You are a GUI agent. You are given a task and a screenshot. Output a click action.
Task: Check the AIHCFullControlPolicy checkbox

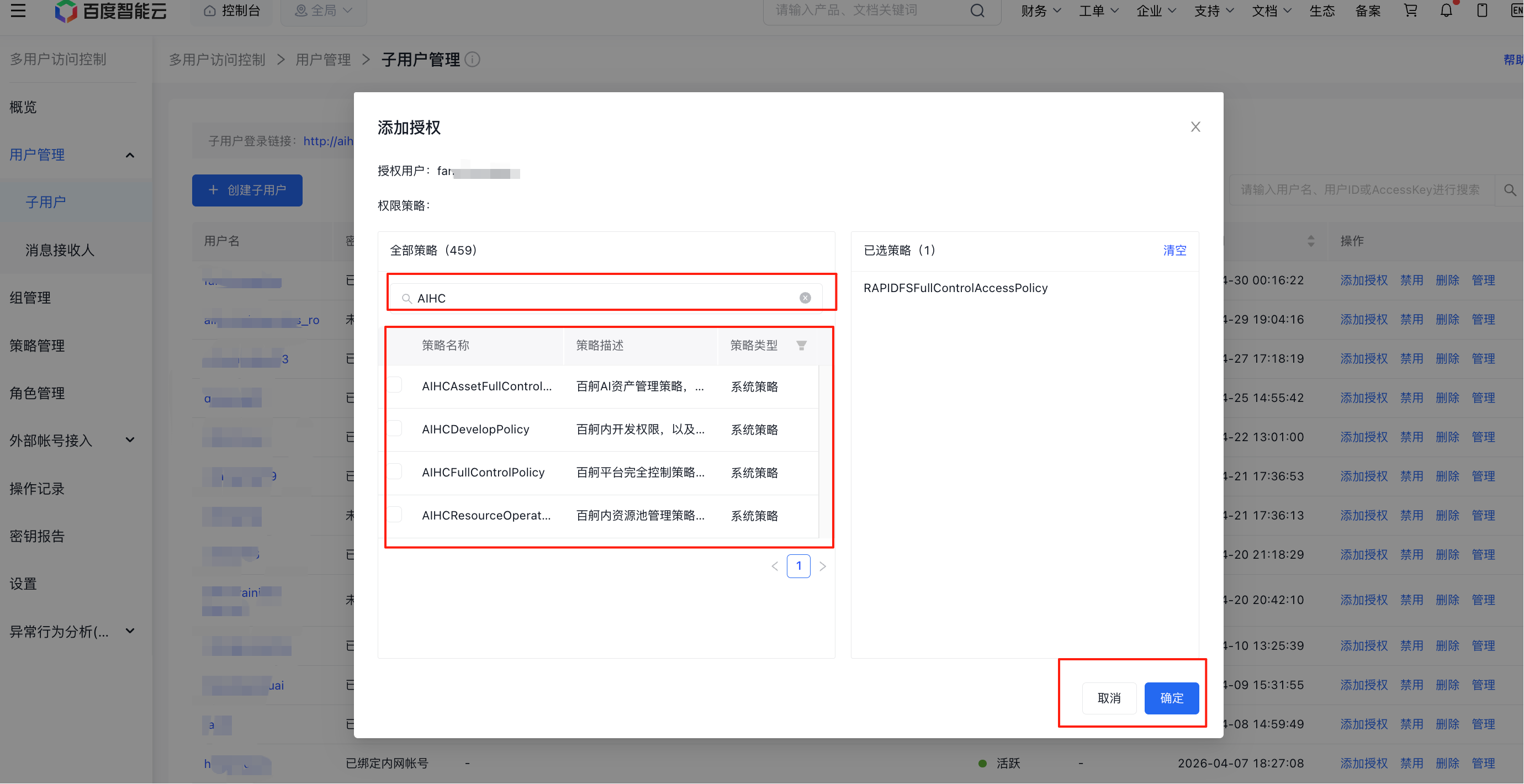[396, 472]
